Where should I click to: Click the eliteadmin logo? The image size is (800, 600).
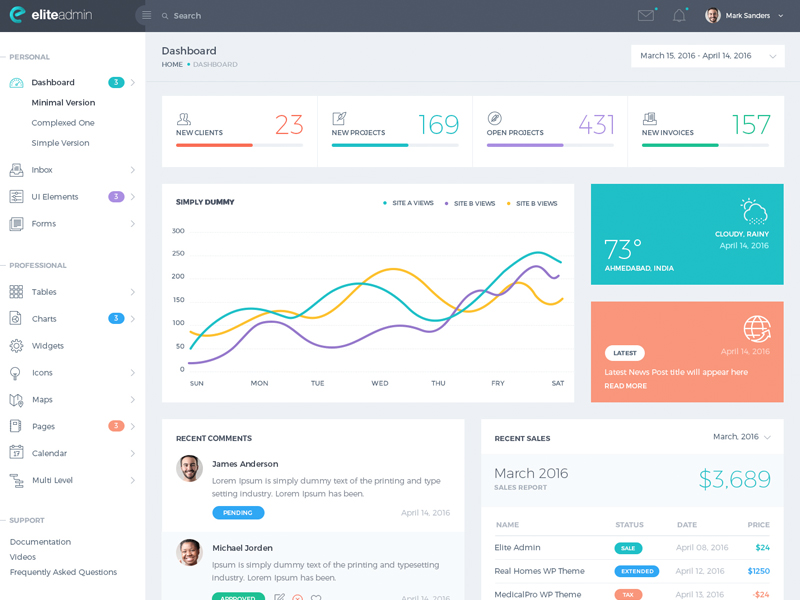tap(51, 15)
